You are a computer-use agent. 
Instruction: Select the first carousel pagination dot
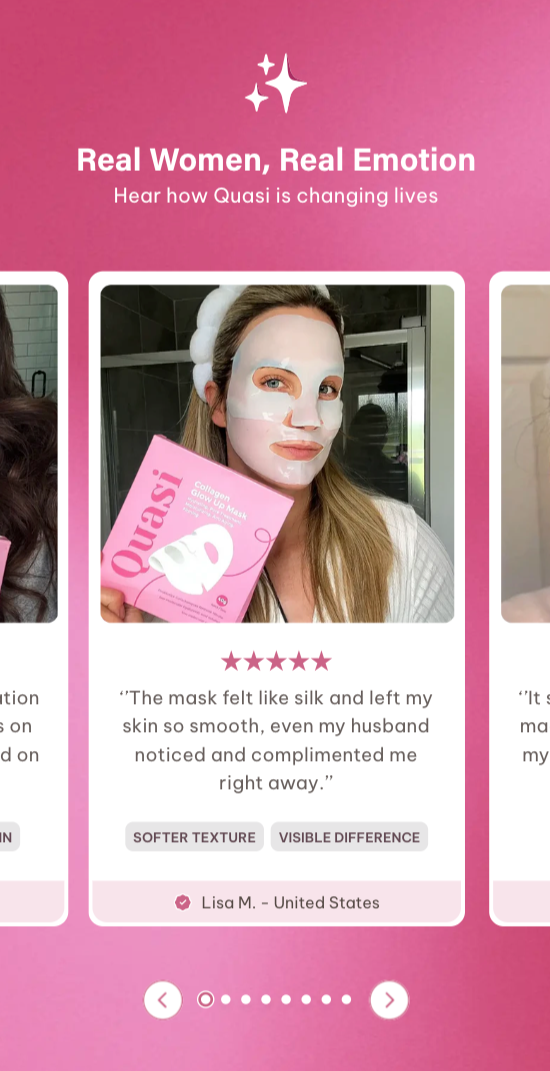pos(205,1000)
